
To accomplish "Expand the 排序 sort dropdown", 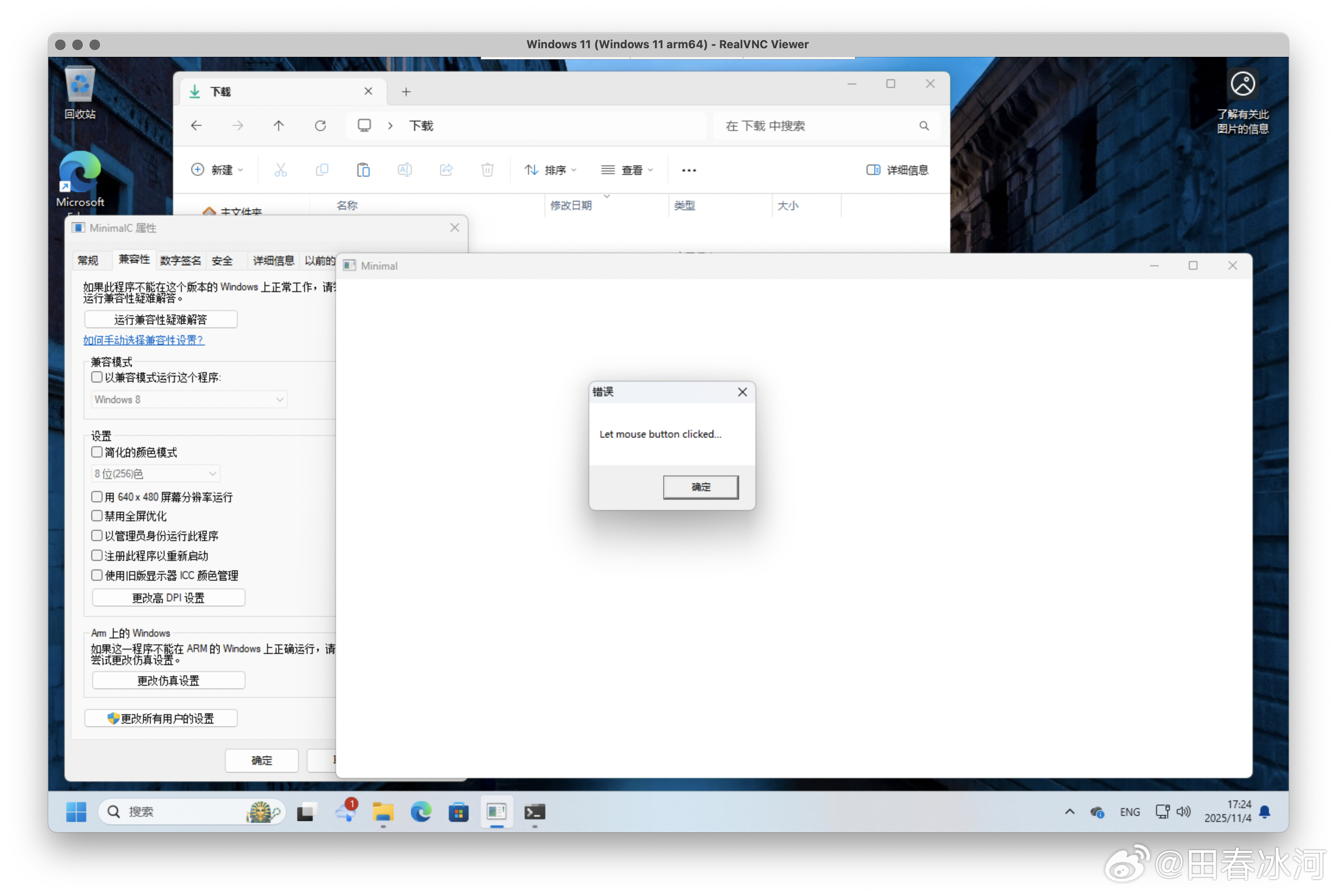I will (551, 170).
